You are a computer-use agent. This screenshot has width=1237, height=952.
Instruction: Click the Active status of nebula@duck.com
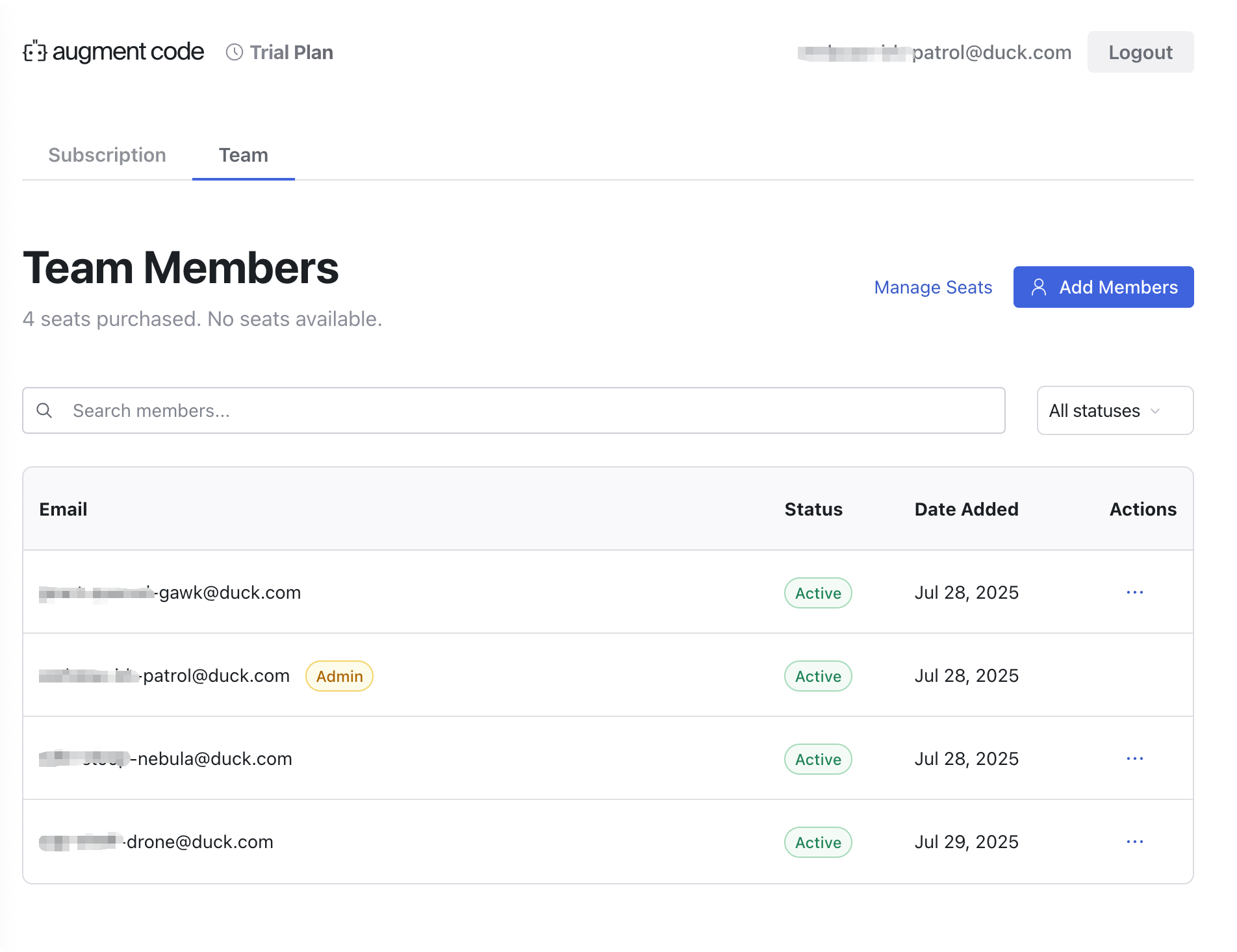coord(818,759)
